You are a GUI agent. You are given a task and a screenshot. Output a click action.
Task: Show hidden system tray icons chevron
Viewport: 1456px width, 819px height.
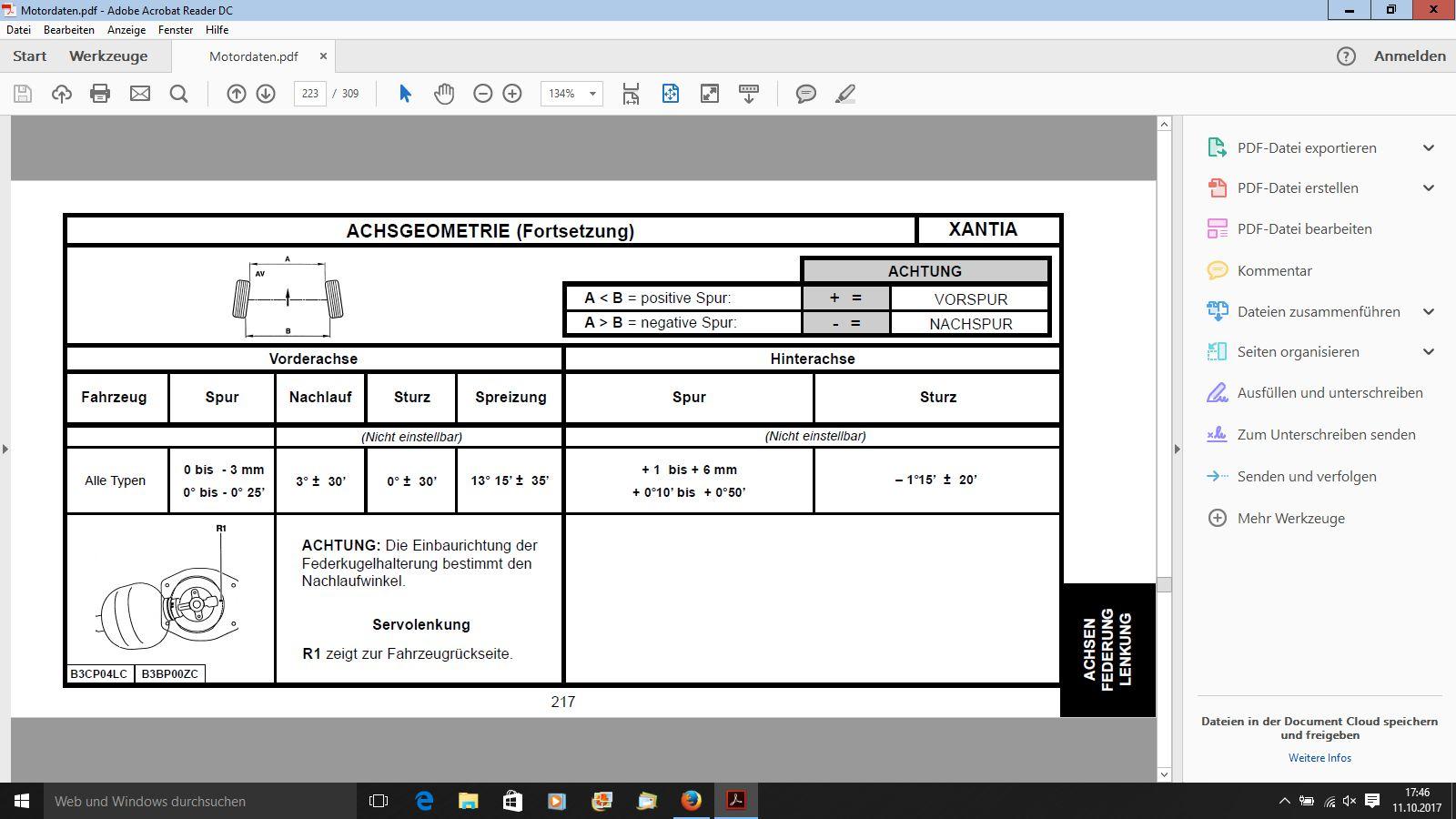(1284, 801)
